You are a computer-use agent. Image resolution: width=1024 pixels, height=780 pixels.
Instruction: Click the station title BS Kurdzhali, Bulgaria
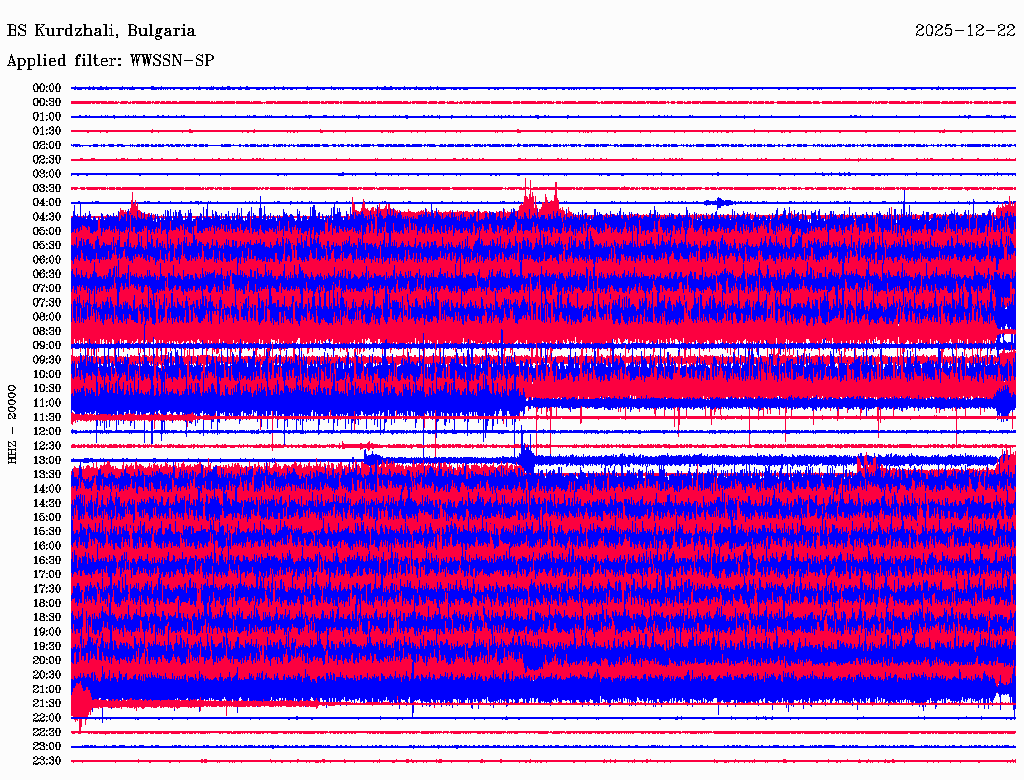pos(101,31)
